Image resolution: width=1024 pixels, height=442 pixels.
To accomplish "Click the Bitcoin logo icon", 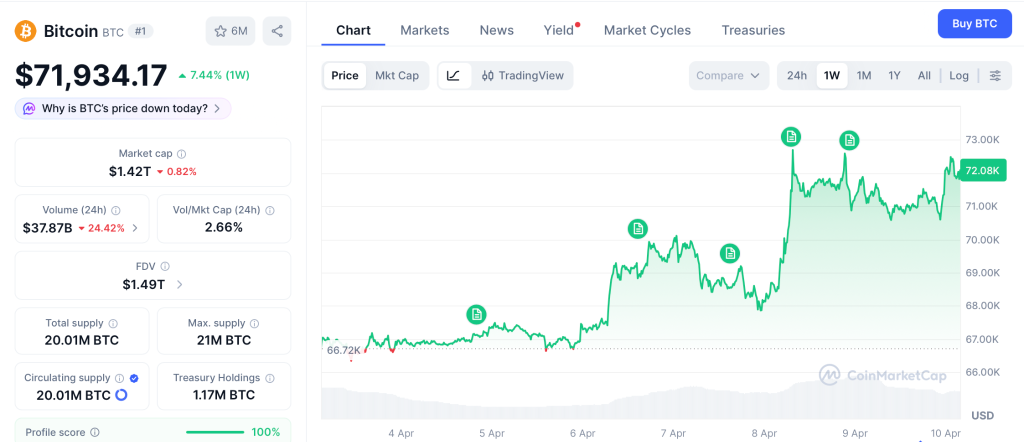I will click(25, 31).
